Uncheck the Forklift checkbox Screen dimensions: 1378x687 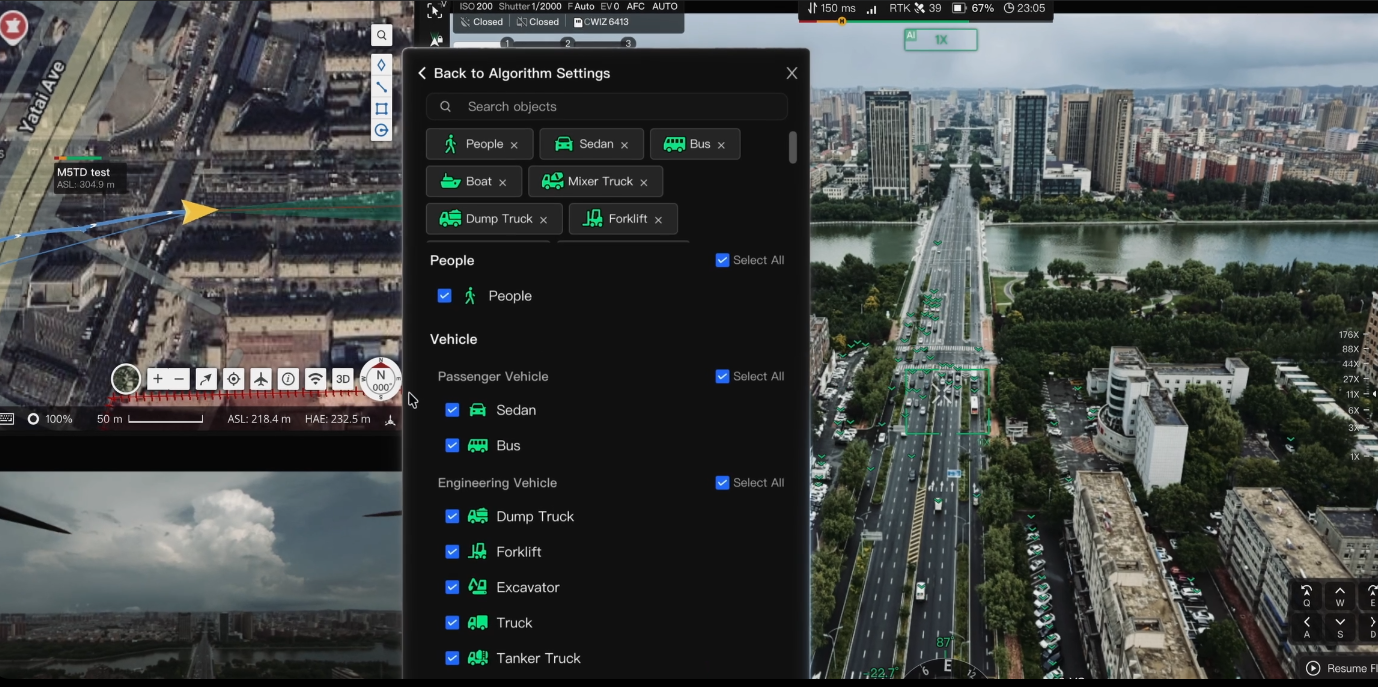[452, 552]
